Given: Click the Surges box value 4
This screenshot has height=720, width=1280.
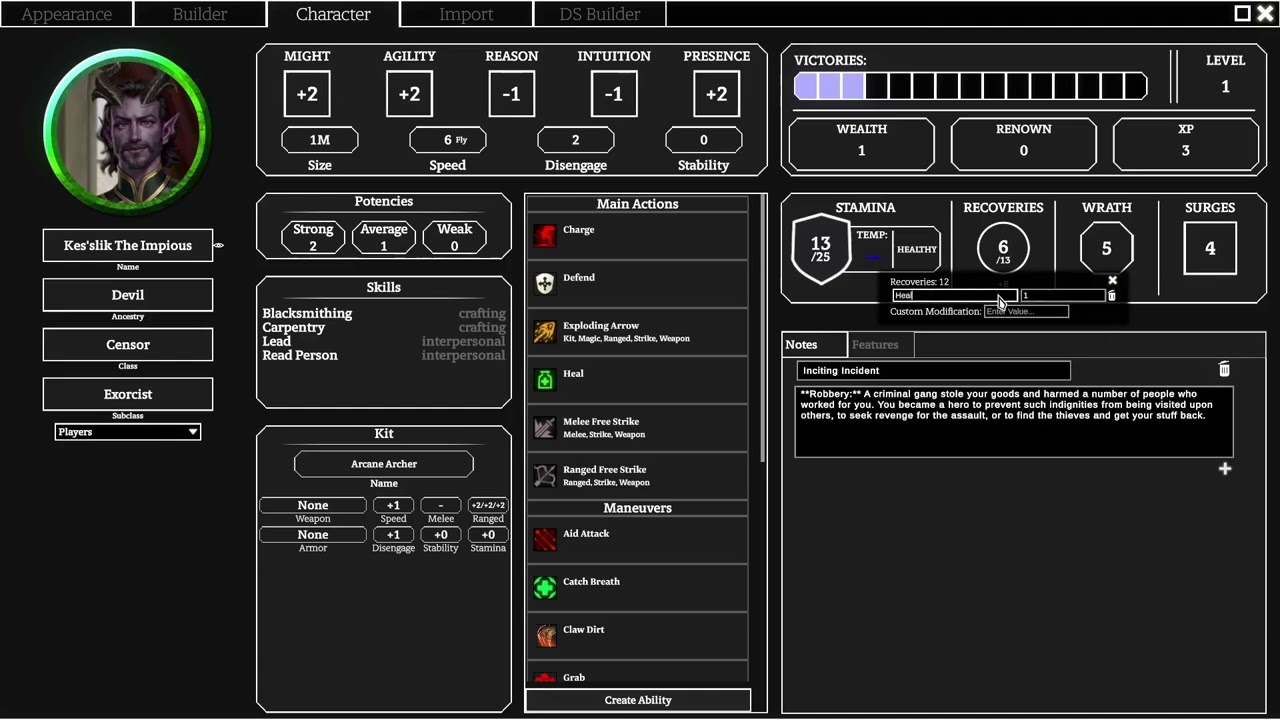Looking at the screenshot, I should tap(1210, 248).
